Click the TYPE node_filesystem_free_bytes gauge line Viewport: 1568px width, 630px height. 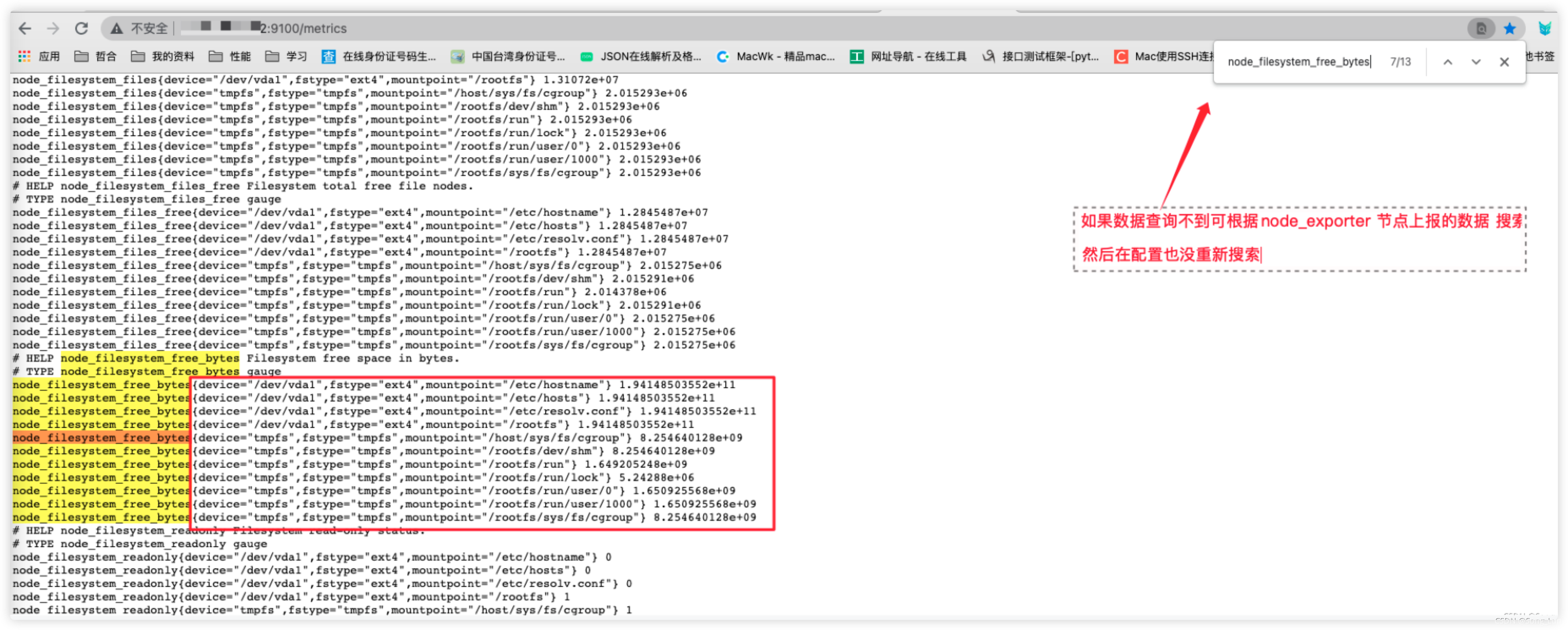147,371
